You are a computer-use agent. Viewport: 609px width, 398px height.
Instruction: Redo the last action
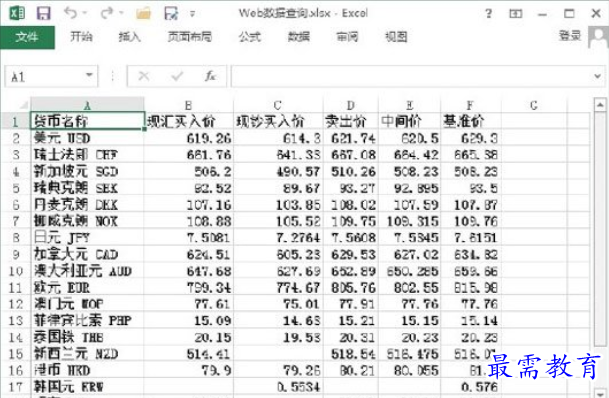(106, 13)
